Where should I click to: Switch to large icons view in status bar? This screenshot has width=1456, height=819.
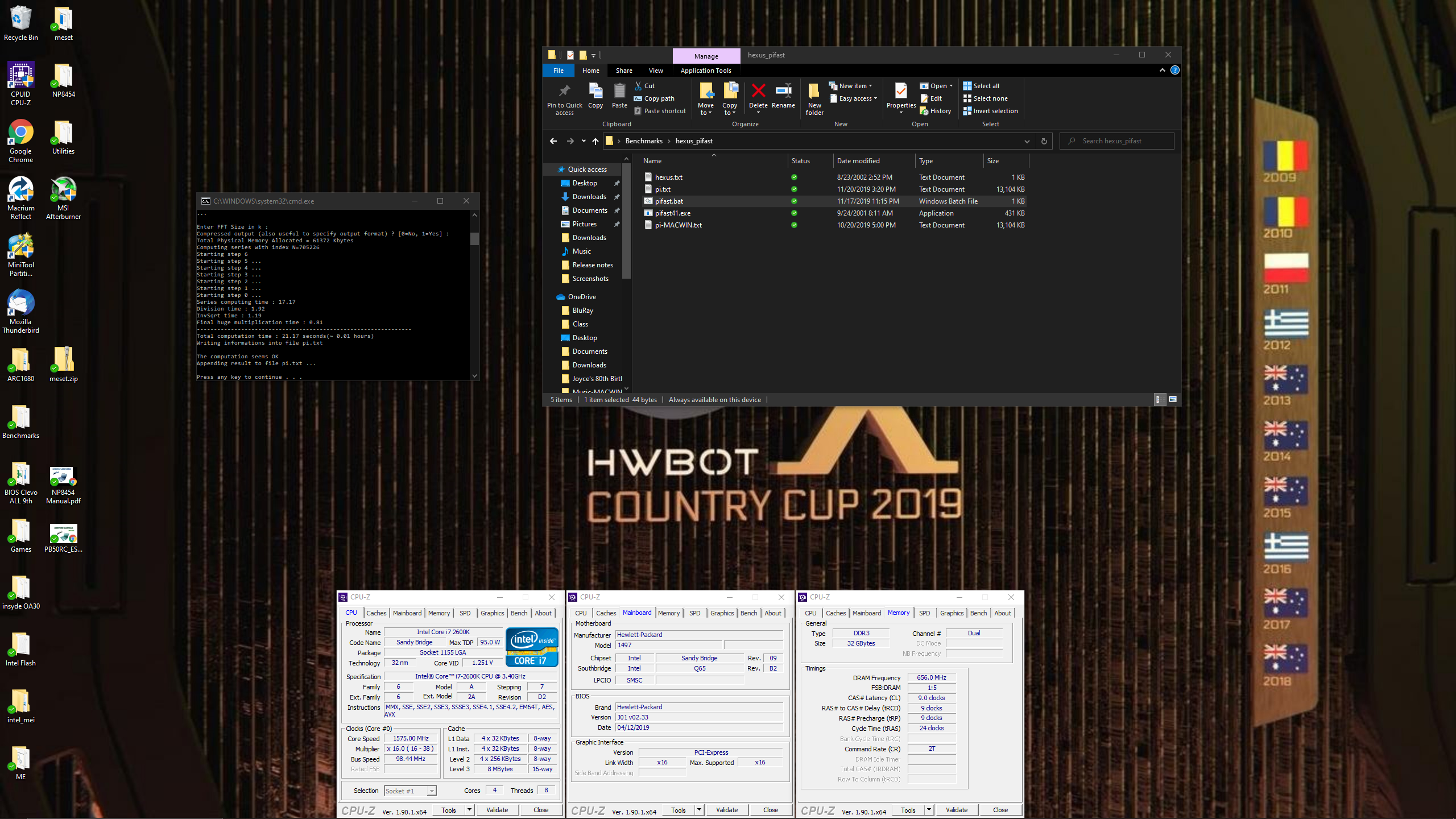coord(1172,399)
